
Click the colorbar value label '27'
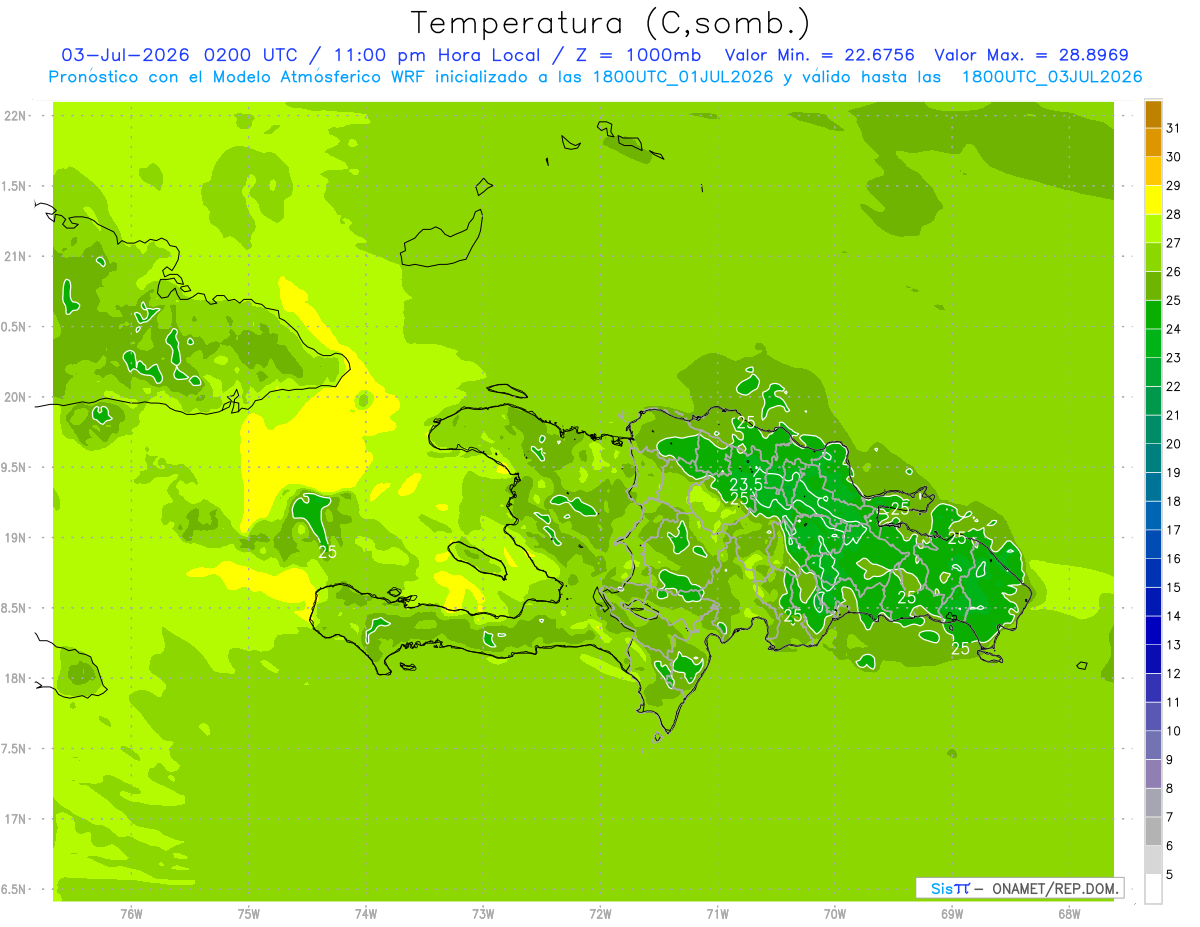(x=1174, y=243)
